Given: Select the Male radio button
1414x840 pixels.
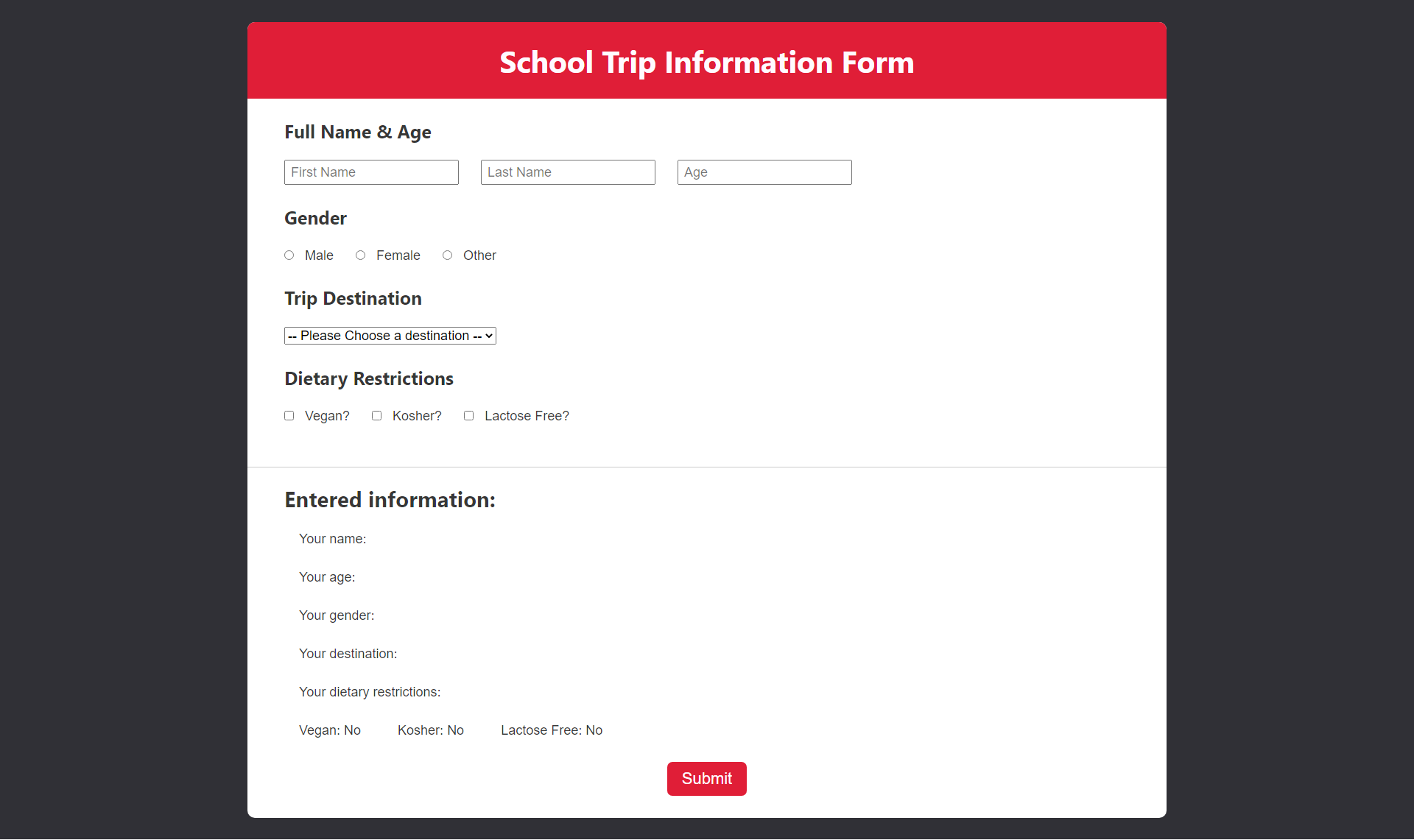Looking at the screenshot, I should 289,255.
